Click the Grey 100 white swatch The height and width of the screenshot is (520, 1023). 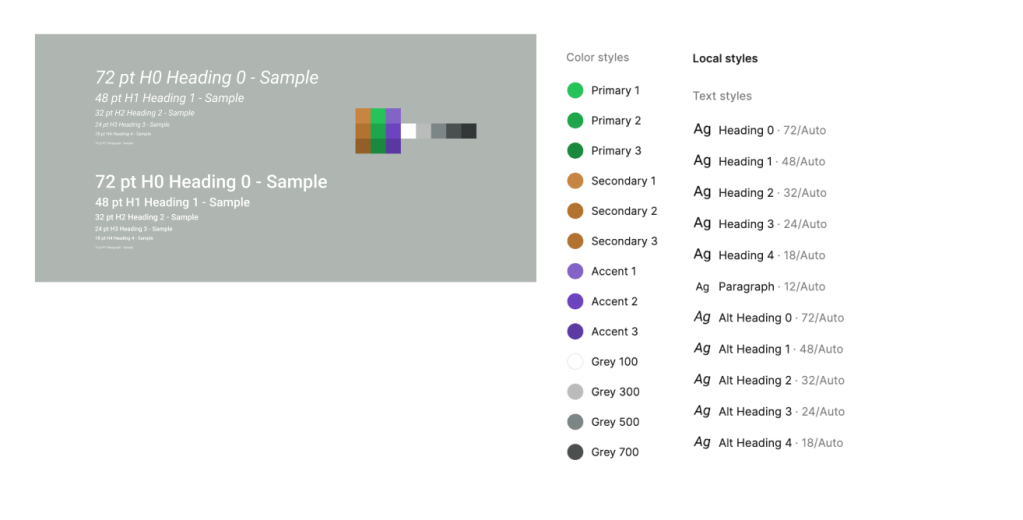coord(575,362)
